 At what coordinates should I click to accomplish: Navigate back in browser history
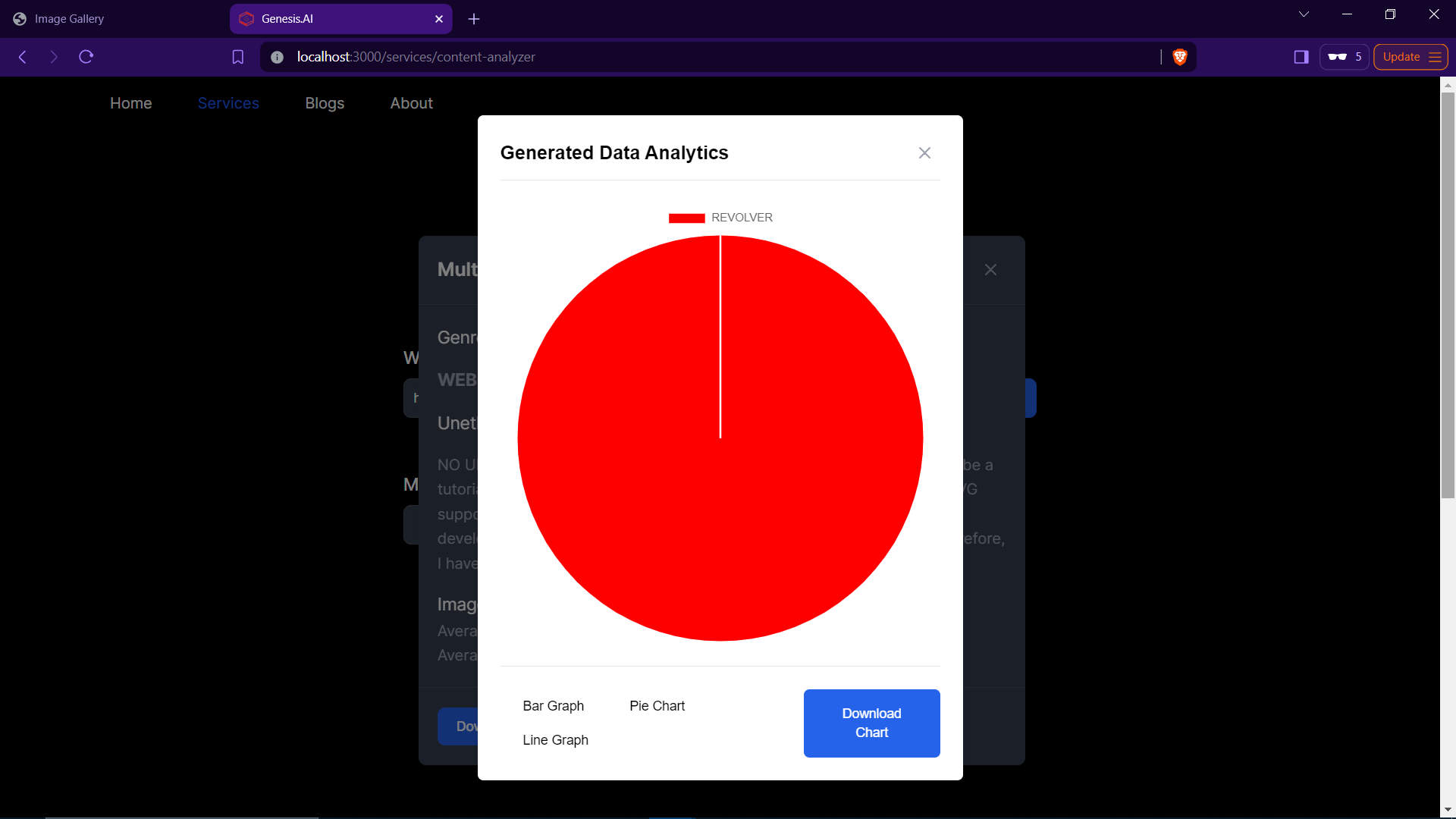coord(22,57)
